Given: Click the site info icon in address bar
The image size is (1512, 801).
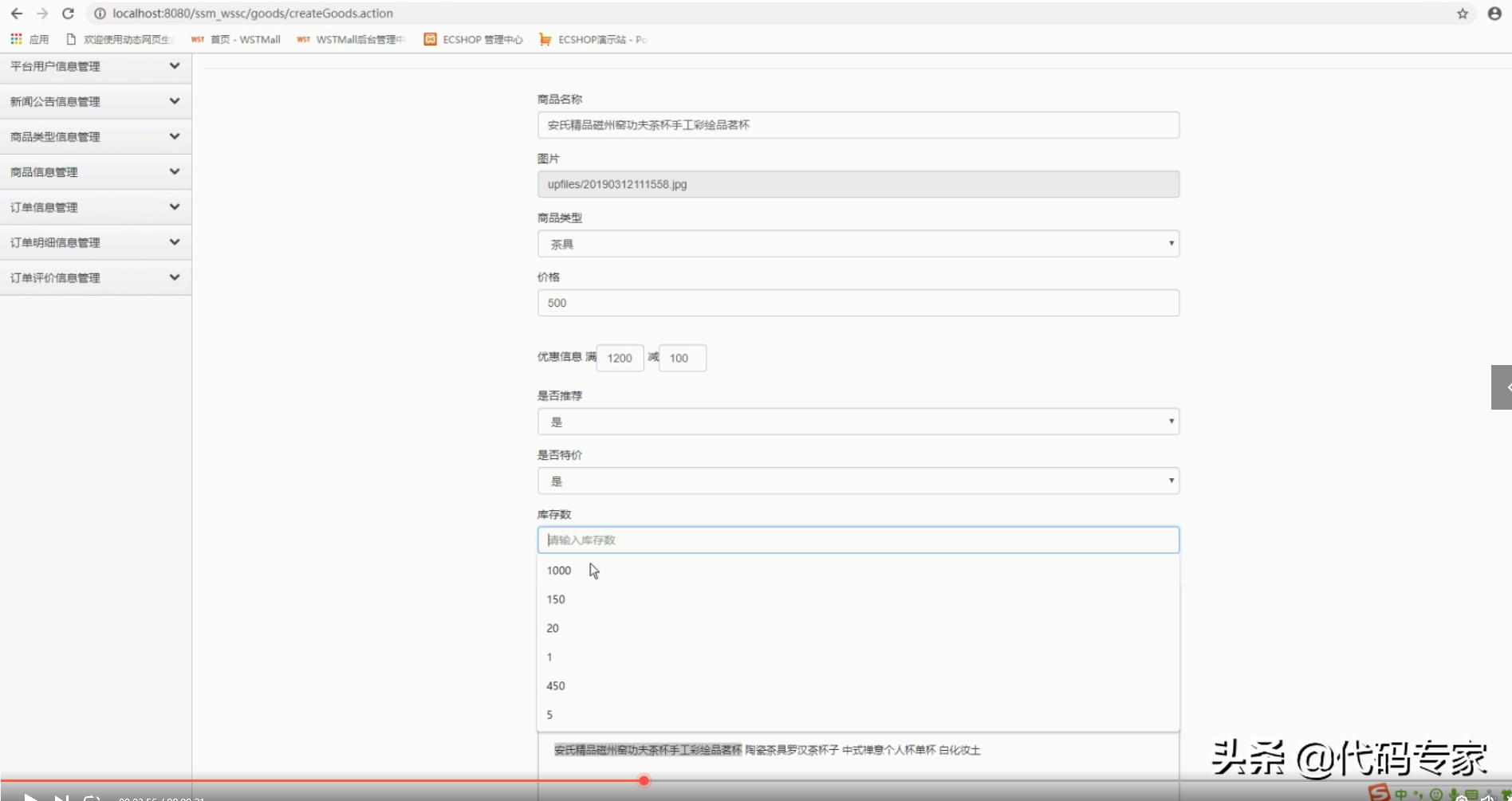Looking at the screenshot, I should tap(100, 14).
